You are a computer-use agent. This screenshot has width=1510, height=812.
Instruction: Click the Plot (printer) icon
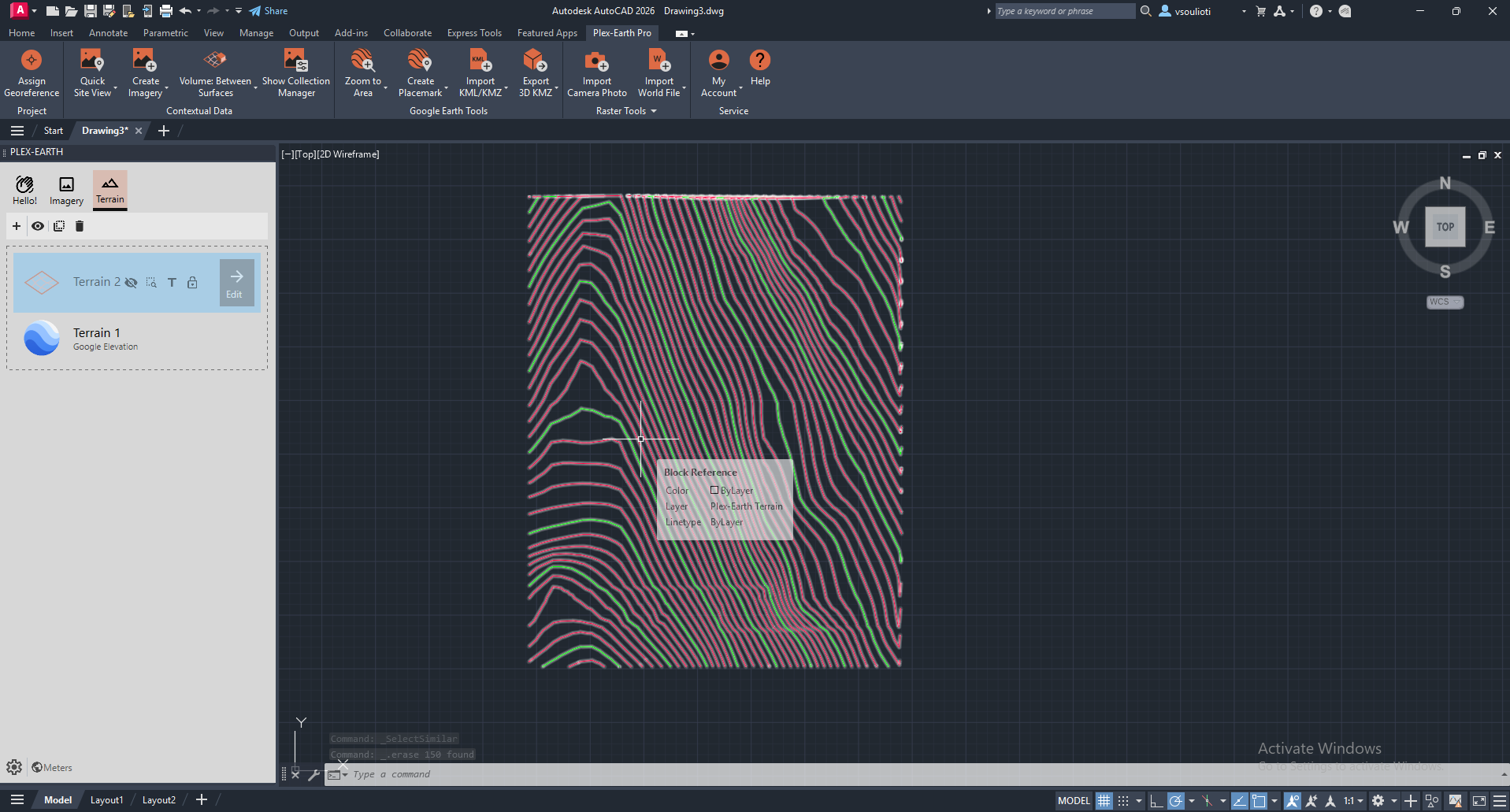coord(166,11)
